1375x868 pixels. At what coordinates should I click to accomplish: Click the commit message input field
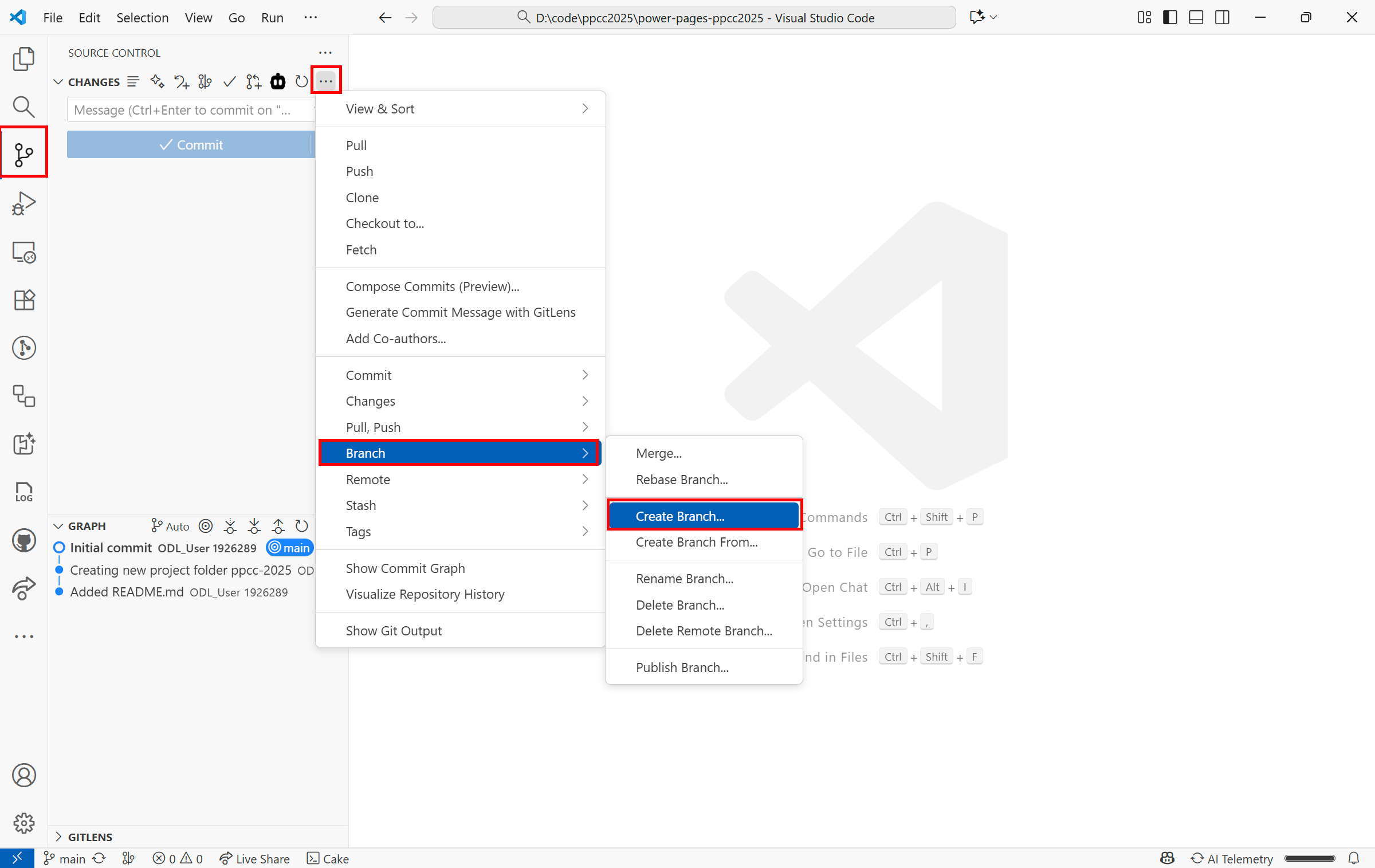click(x=189, y=109)
